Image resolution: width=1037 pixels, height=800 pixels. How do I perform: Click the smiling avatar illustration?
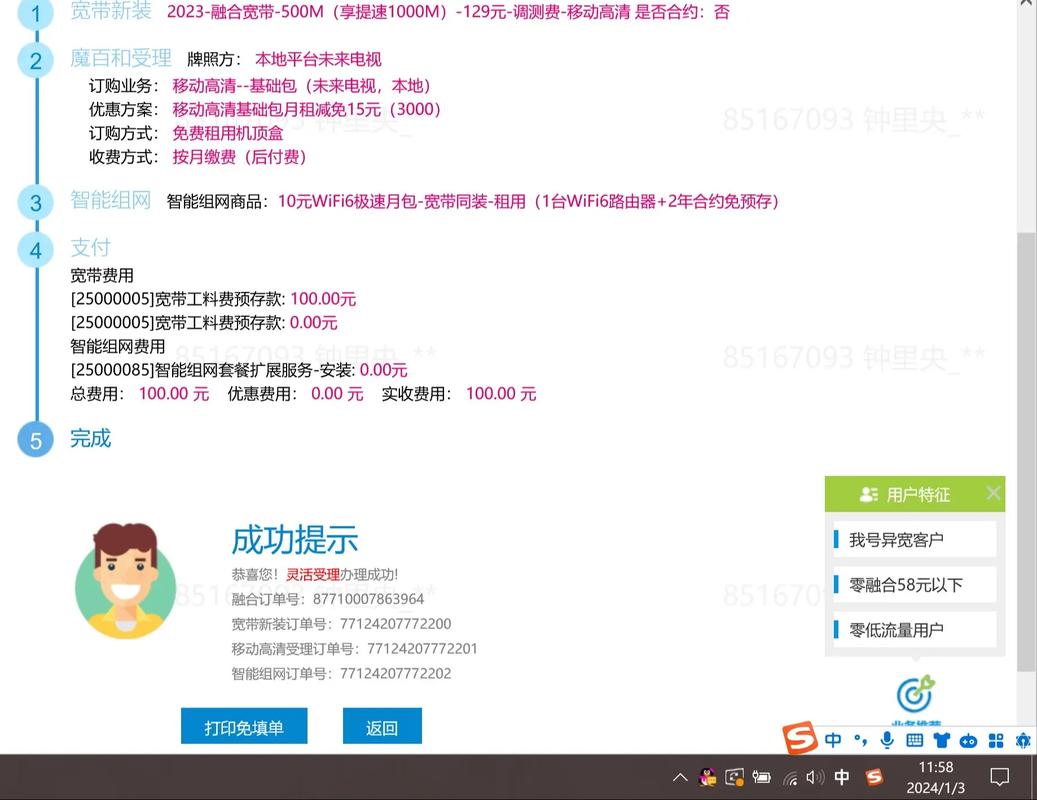tap(126, 580)
